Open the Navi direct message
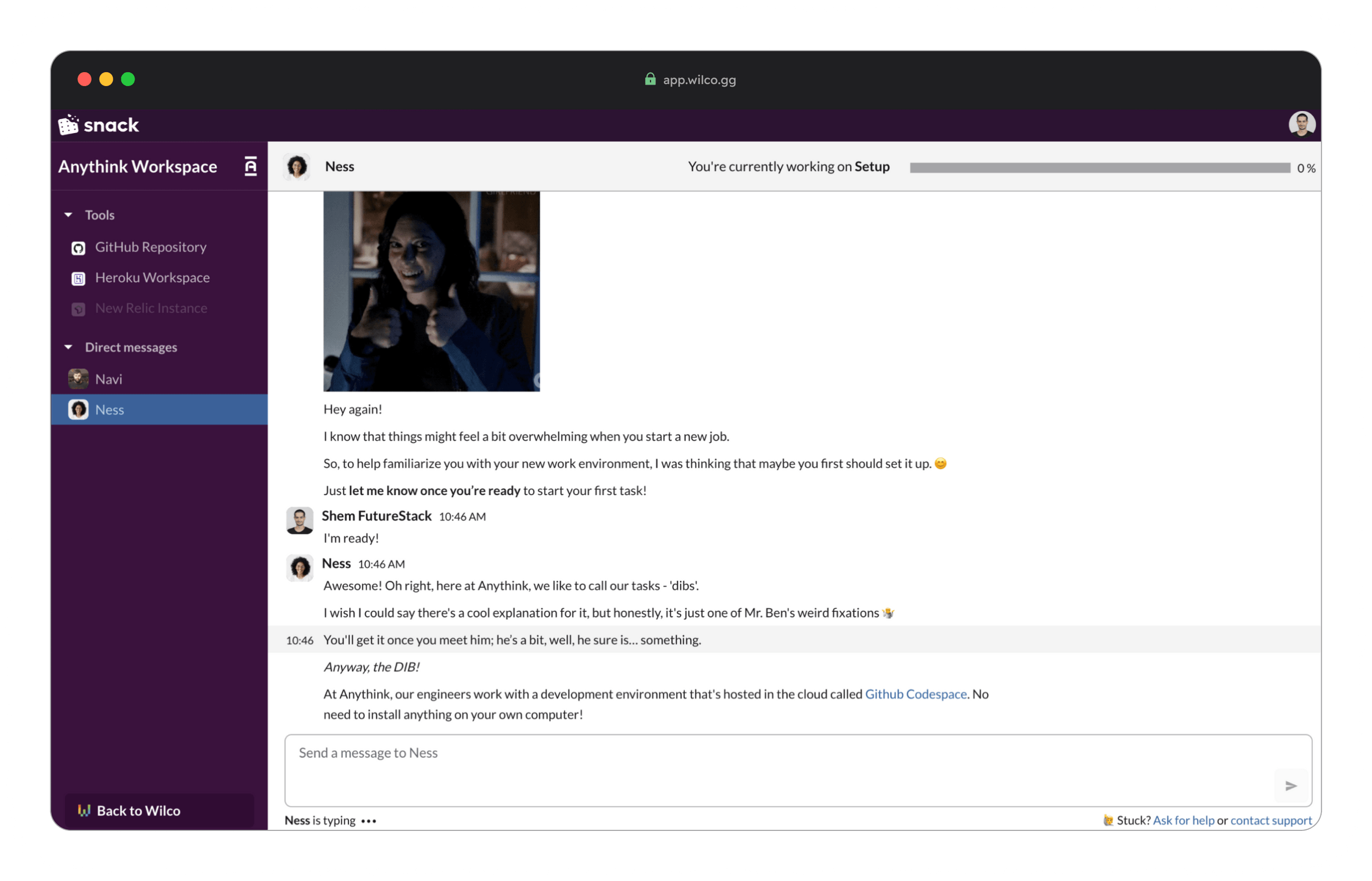 [x=109, y=379]
